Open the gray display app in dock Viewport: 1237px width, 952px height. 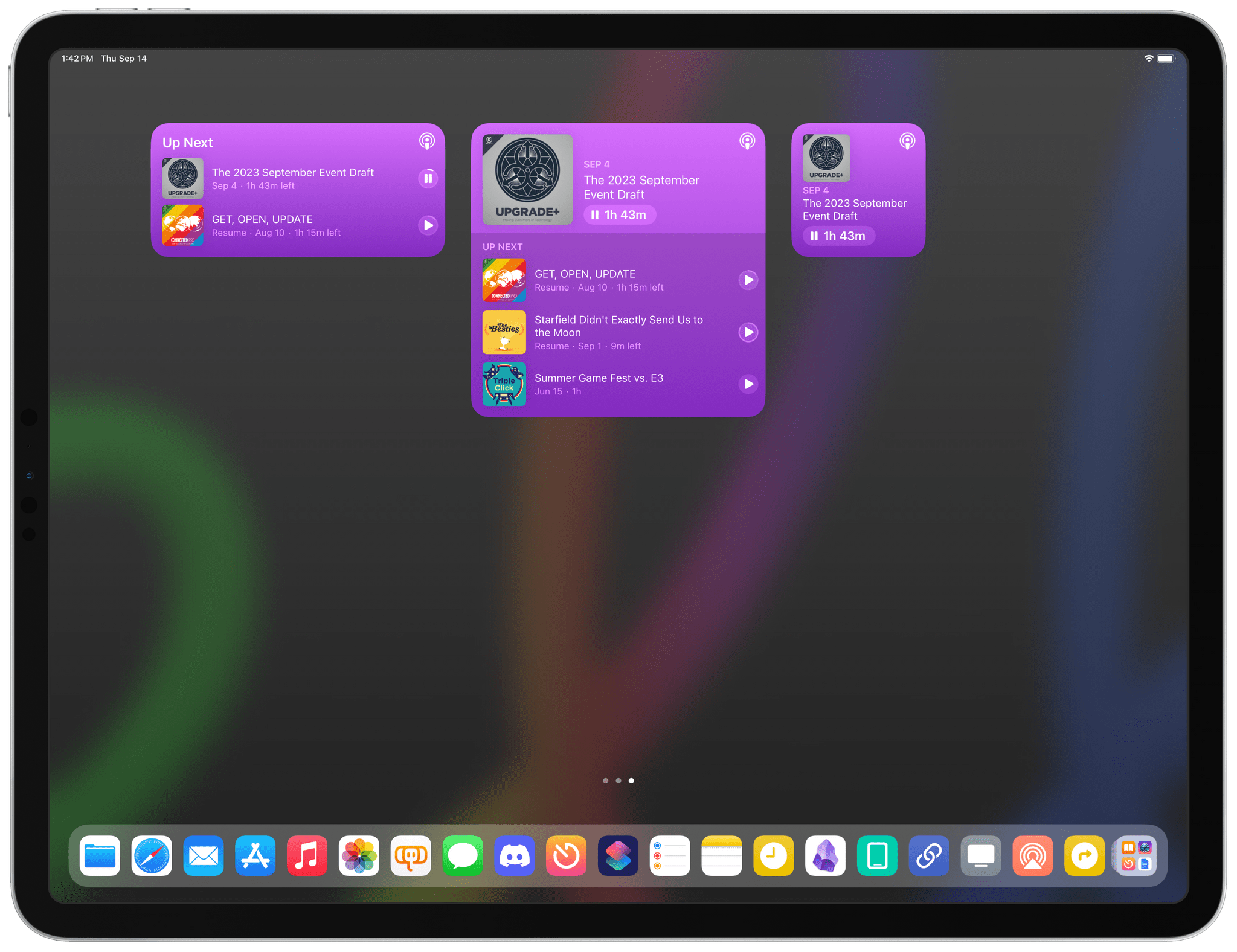(981, 855)
